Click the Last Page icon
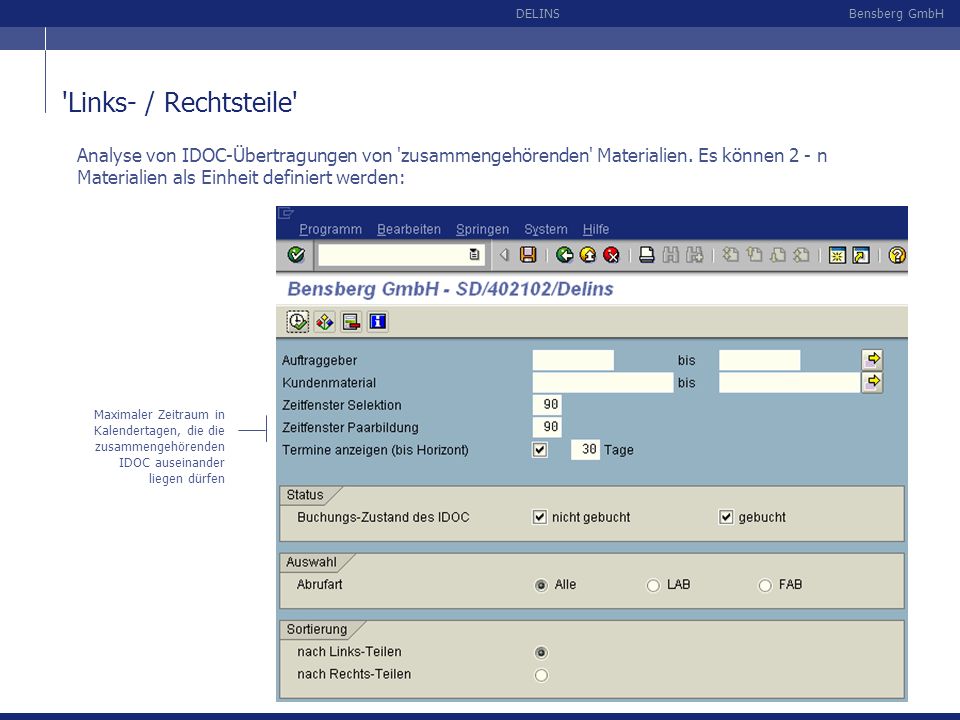The width and height of the screenshot is (960, 720). coord(801,255)
